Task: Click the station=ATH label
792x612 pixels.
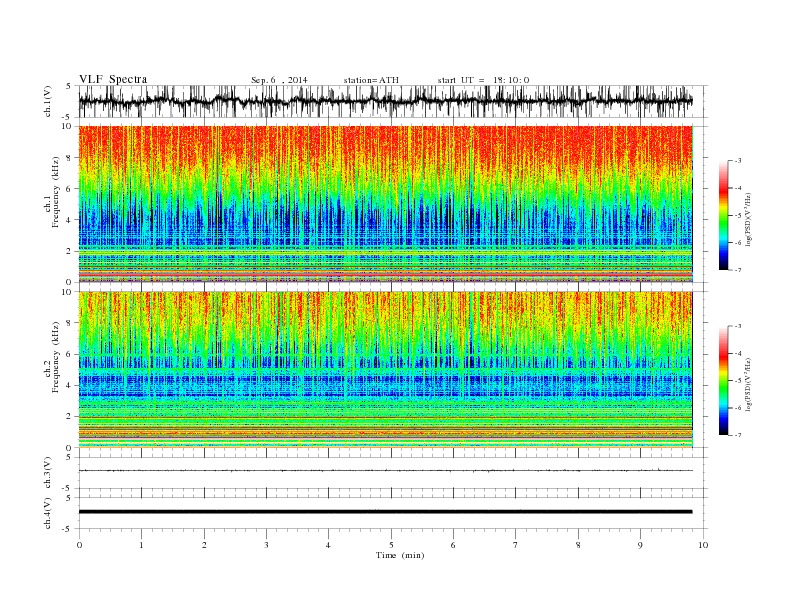Action: 371,80
